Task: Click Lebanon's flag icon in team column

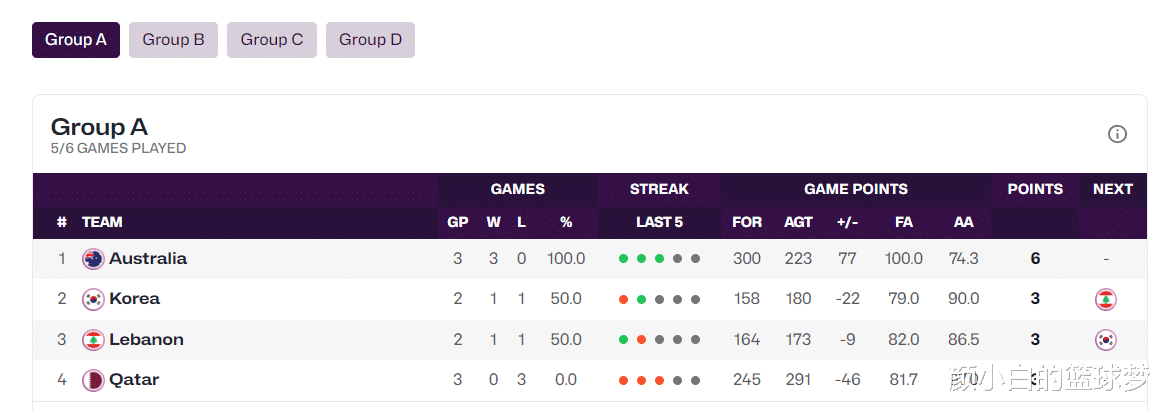Action: [93, 340]
